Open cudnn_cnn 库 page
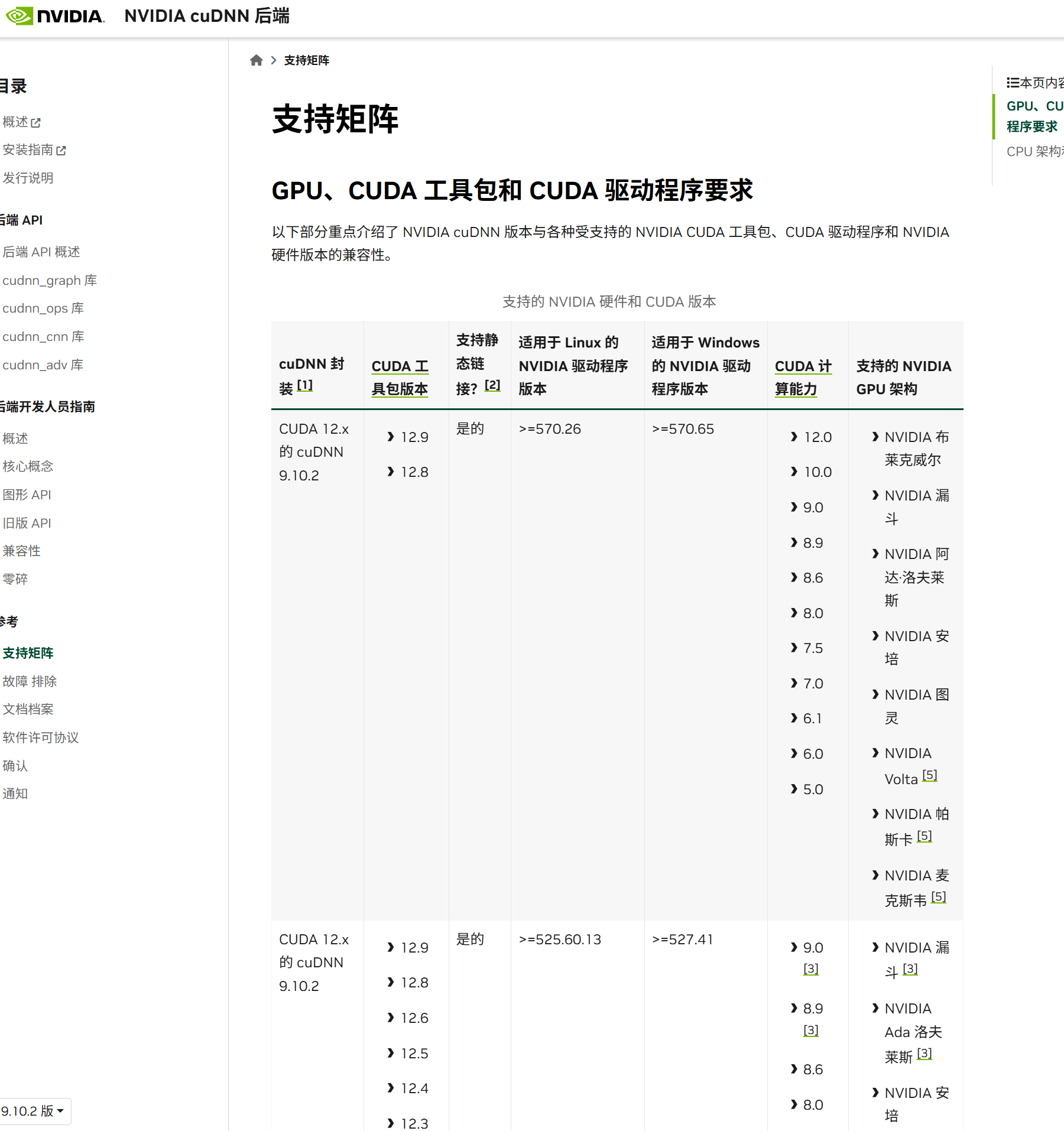This screenshot has width=1064, height=1131. [43, 337]
